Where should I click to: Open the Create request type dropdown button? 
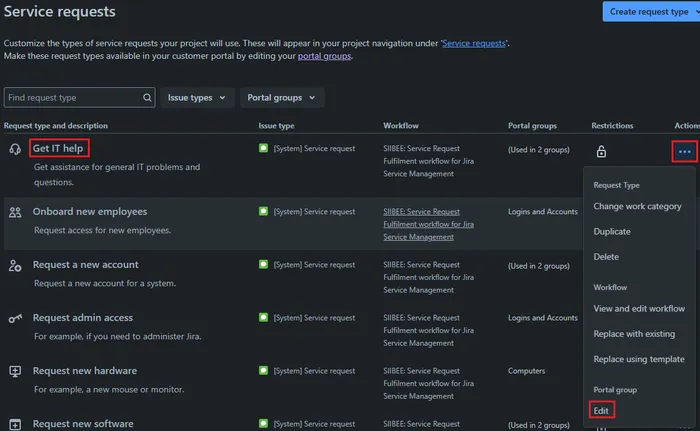(650, 11)
